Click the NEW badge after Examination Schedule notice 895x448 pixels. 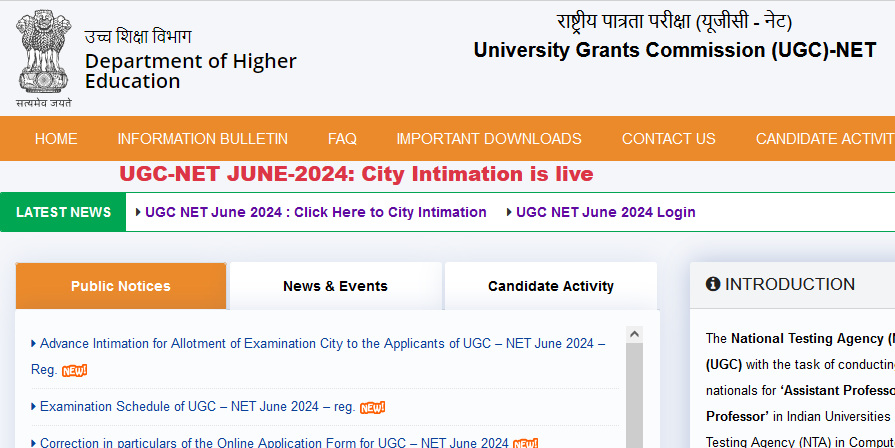[x=373, y=407]
